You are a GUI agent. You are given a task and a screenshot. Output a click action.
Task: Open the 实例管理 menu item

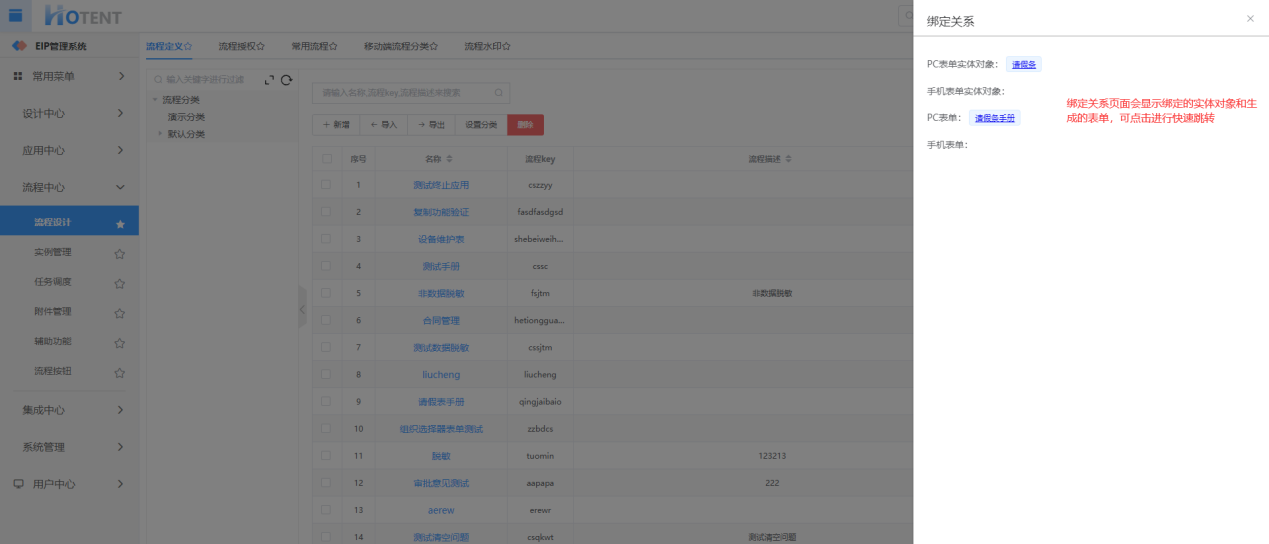[x=53, y=252]
